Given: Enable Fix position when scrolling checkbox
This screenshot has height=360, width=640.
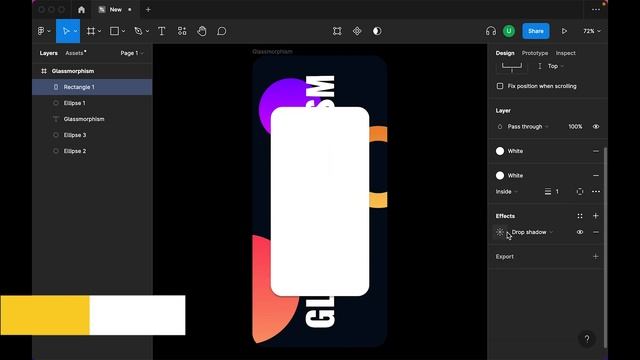Looking at the screenshot, I should [500, 86].
